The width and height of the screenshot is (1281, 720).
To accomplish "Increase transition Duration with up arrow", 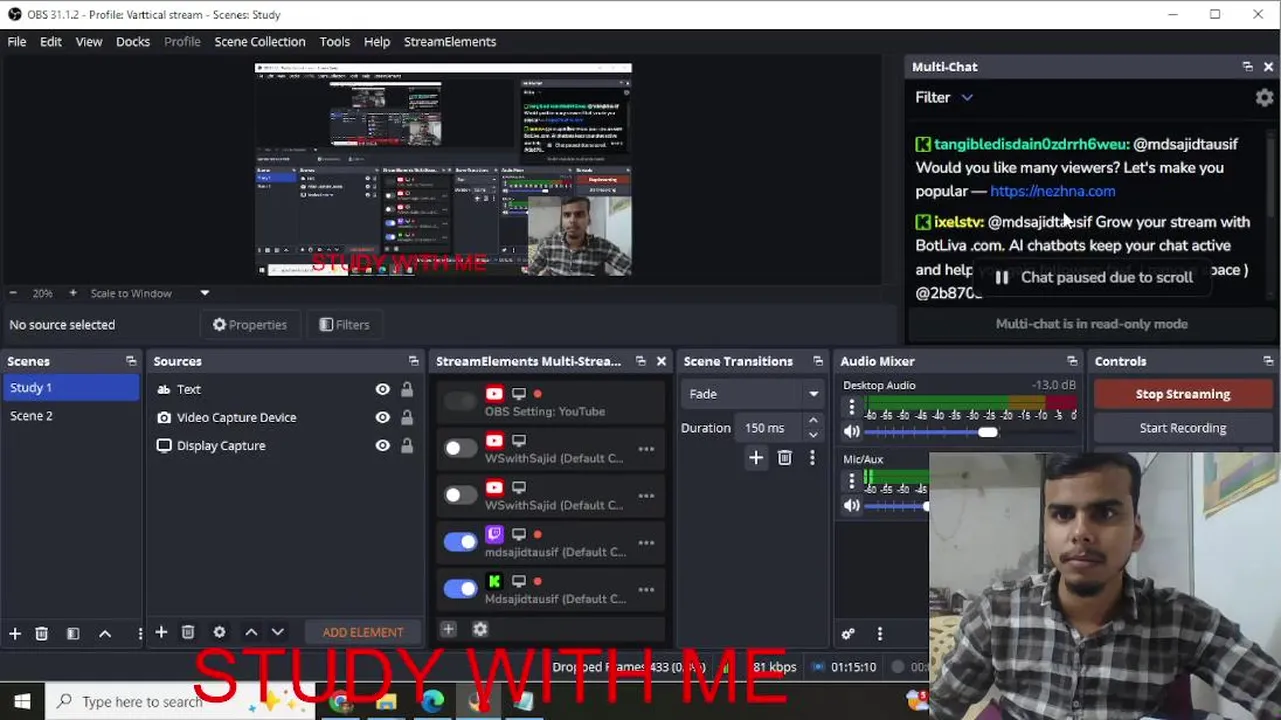I will 813,421.
